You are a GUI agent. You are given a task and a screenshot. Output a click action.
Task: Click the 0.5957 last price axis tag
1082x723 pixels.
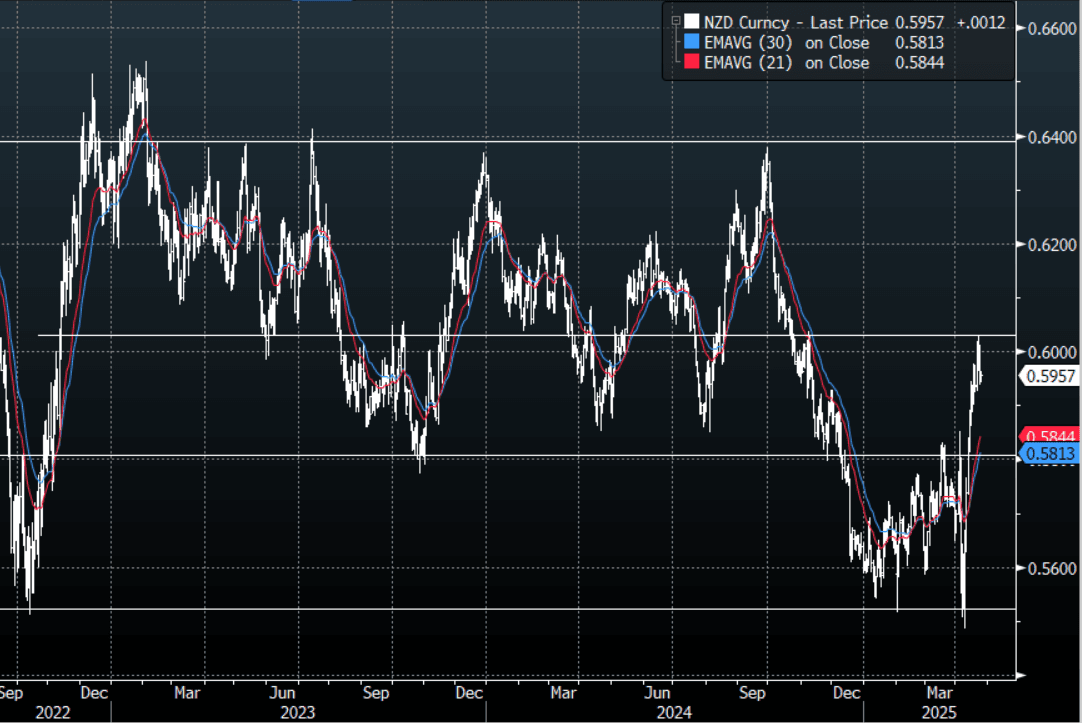1046,376
